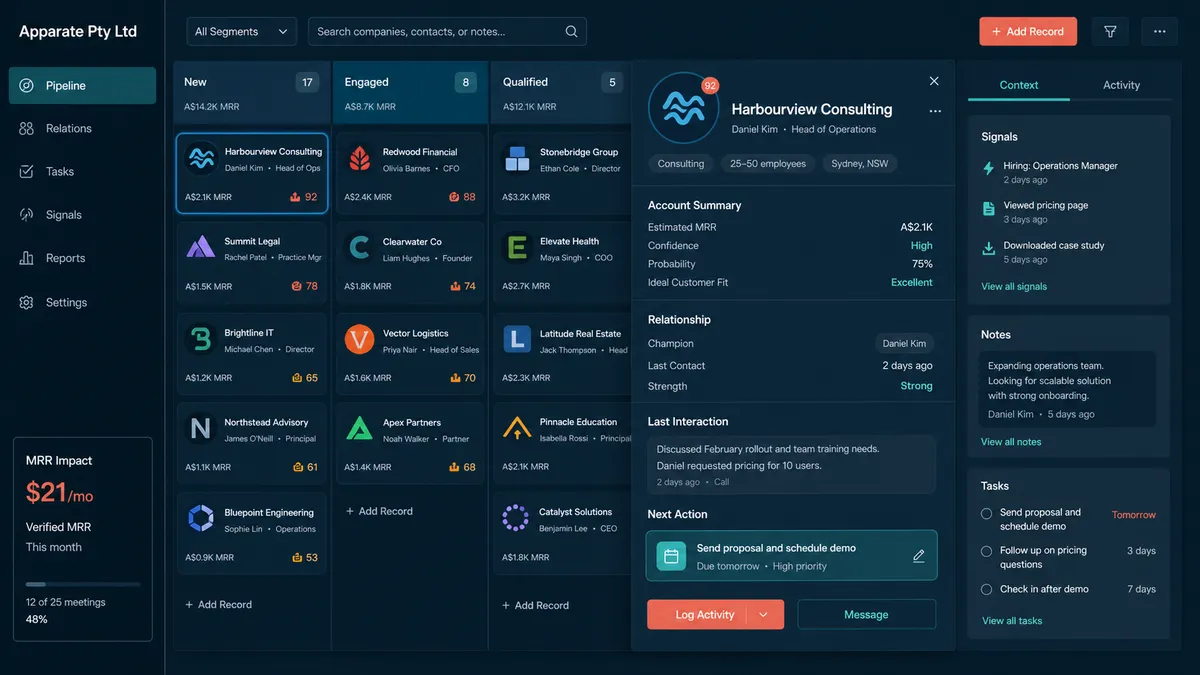Click the search companies input field
Viewport: 1200px width, 675px height.
pyautogui.click(x=447, y=32)
